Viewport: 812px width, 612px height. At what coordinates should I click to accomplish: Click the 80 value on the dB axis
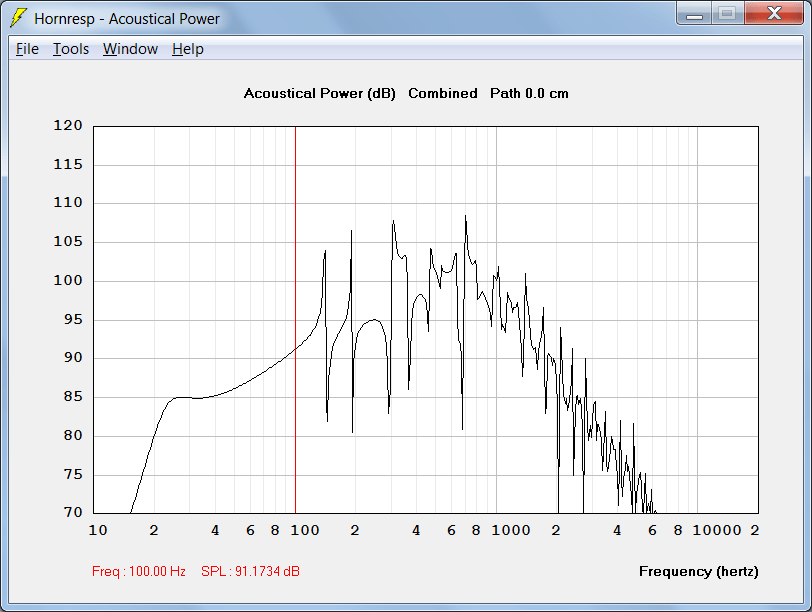(73, 435)
